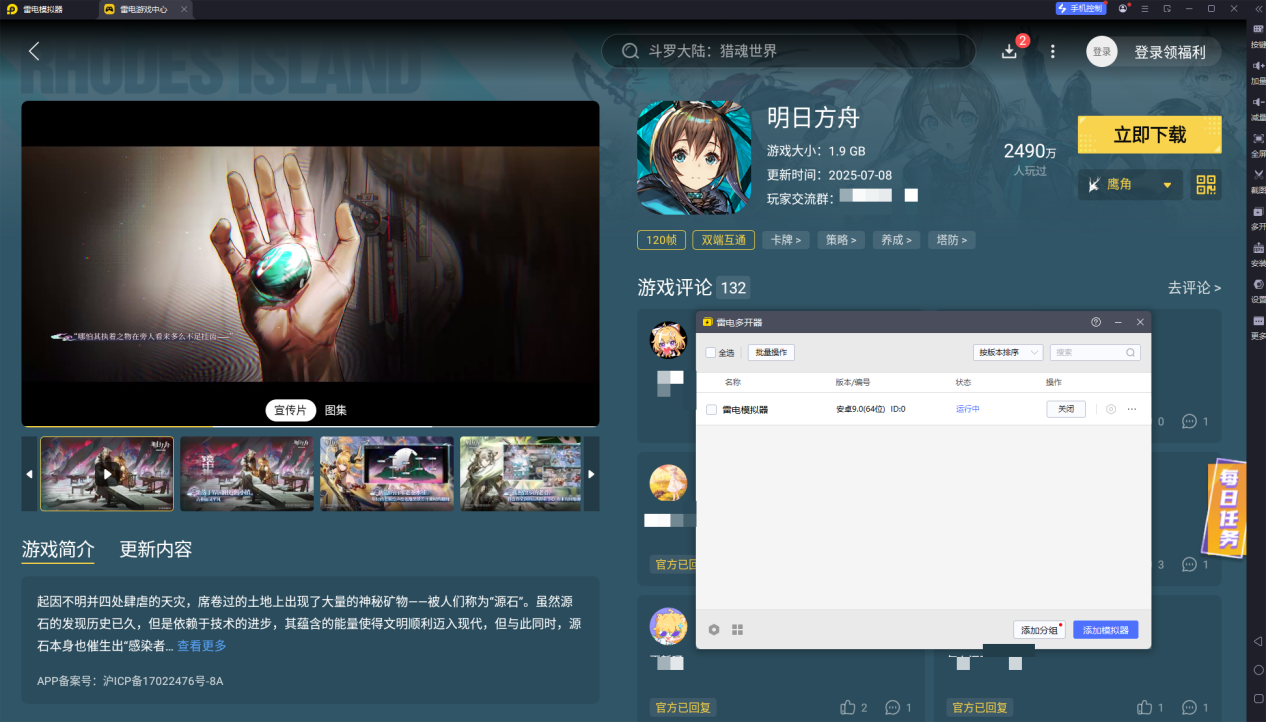Viewport: 1266px width, 722px height.
Task: Click the blue 添加模拟器 button
Action: (x=1106, y=630)
